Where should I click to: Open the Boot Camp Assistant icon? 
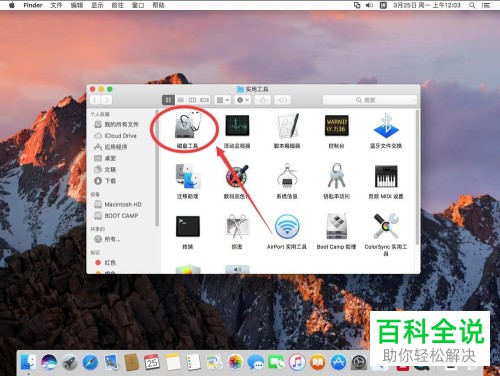pyautogui.click(x=337, y=226)
